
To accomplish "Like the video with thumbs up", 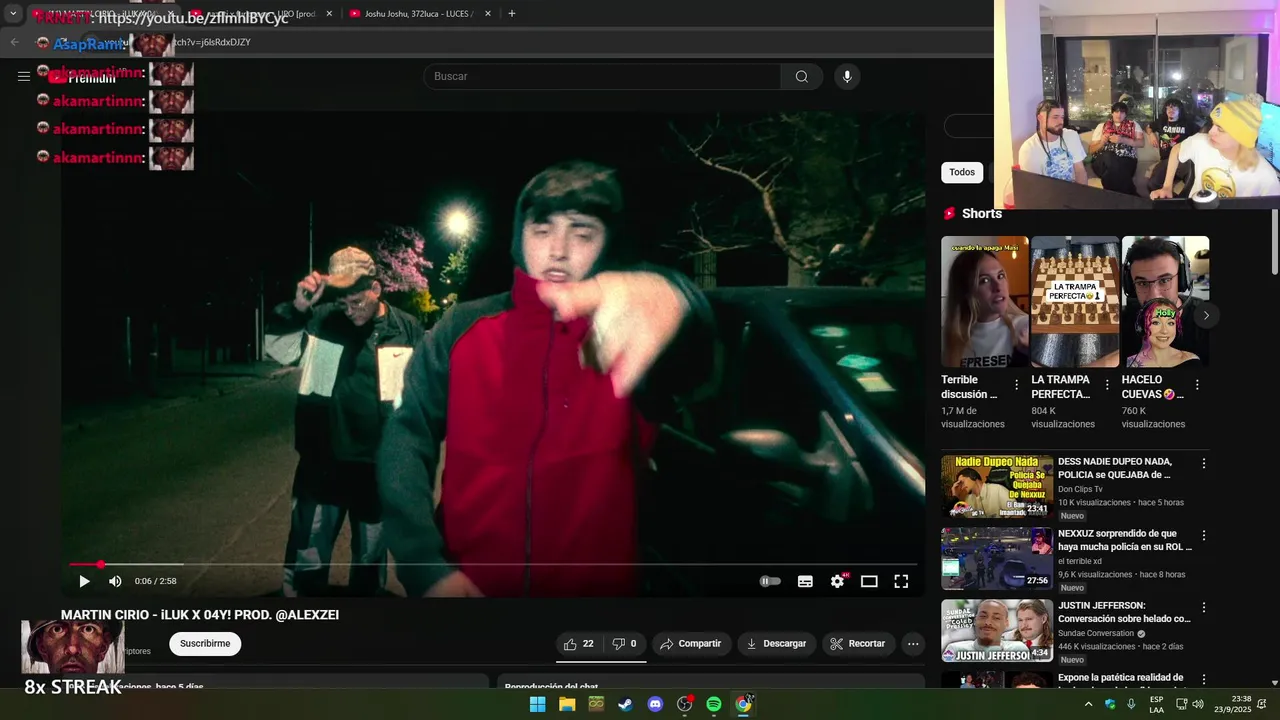I will click(578, 644).
